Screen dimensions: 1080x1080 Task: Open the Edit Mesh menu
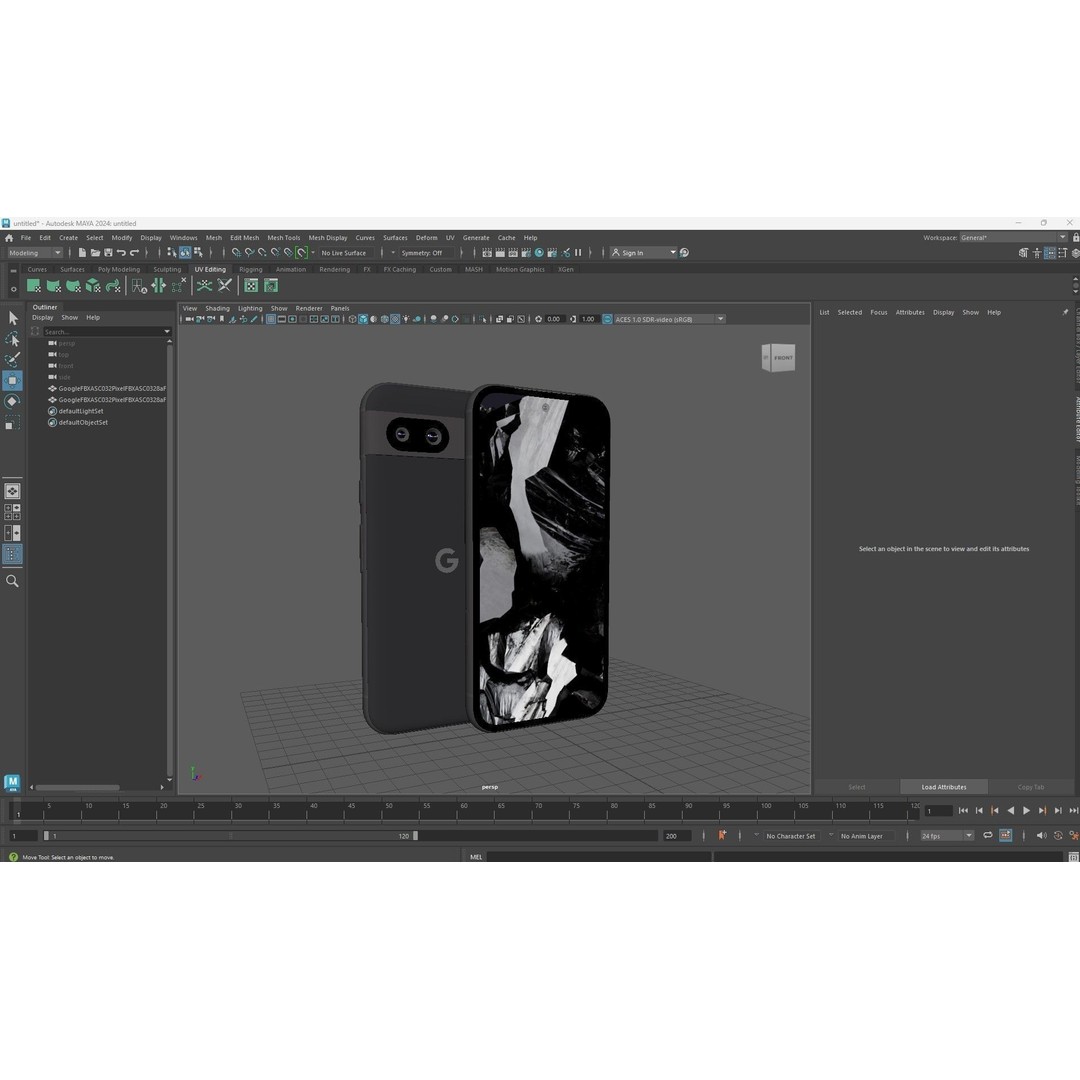click(x=245, y=238)
